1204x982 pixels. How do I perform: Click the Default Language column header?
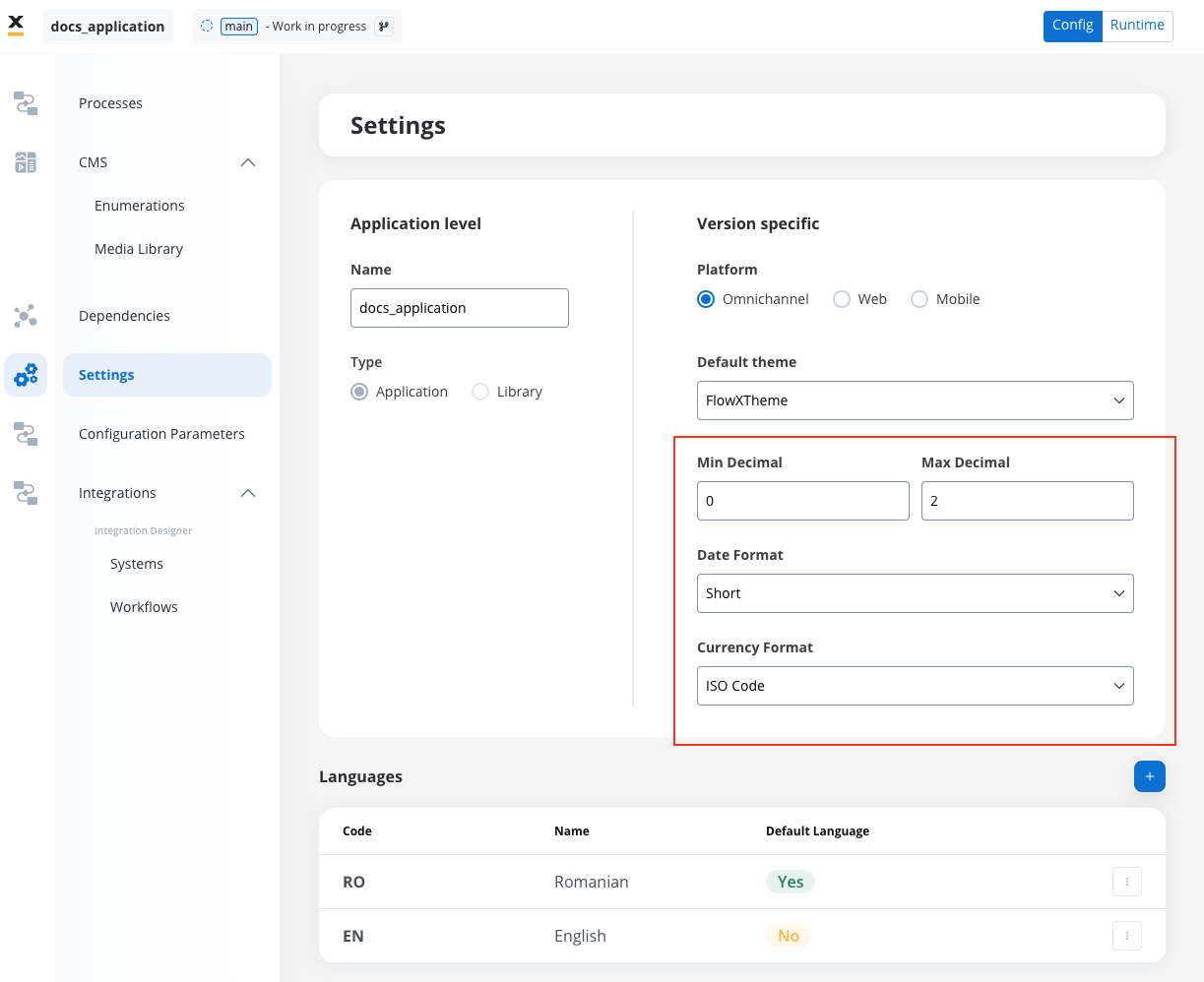pos(817,831)
